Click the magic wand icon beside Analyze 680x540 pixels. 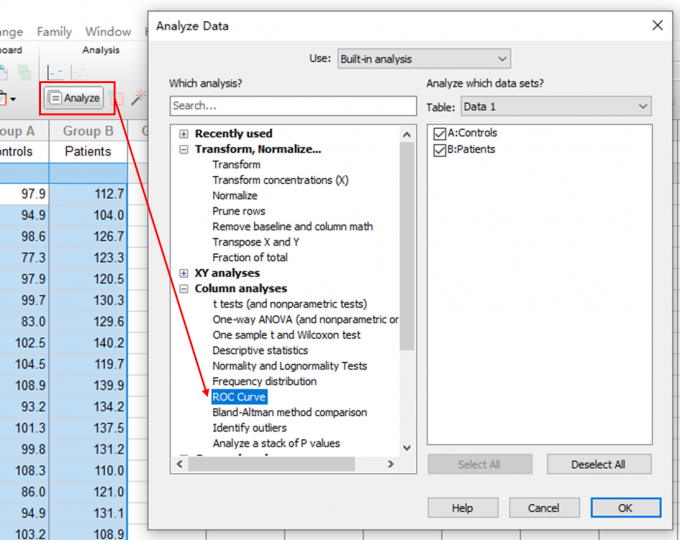point(138,98)
